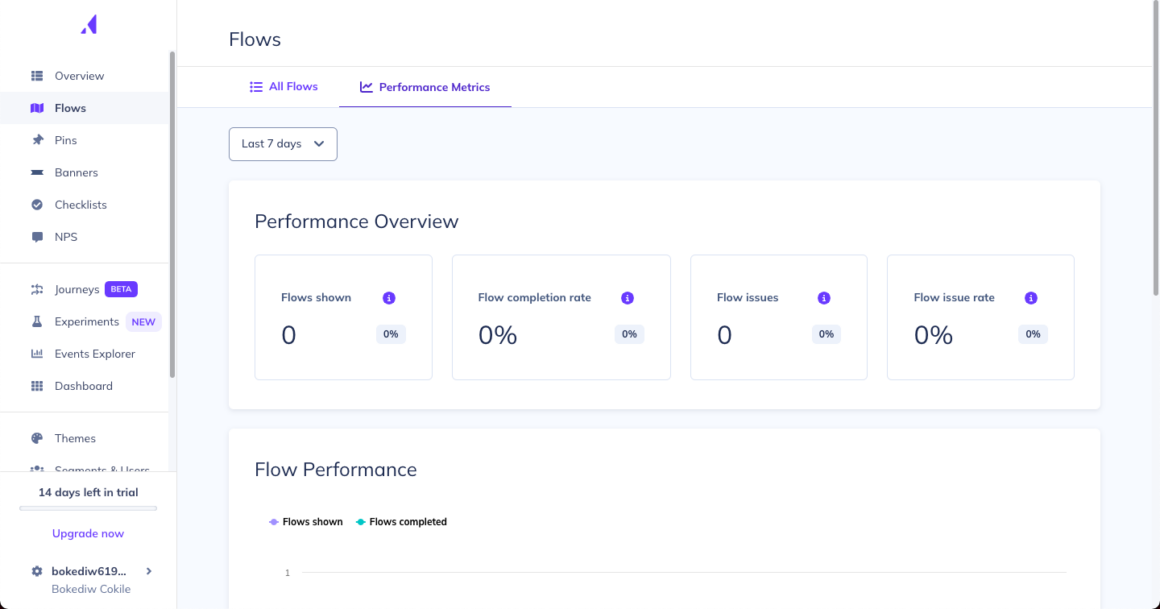Select the Banners icon in sidebar
The height and width of the screenshot is (609, 1160).
(37, 173)
